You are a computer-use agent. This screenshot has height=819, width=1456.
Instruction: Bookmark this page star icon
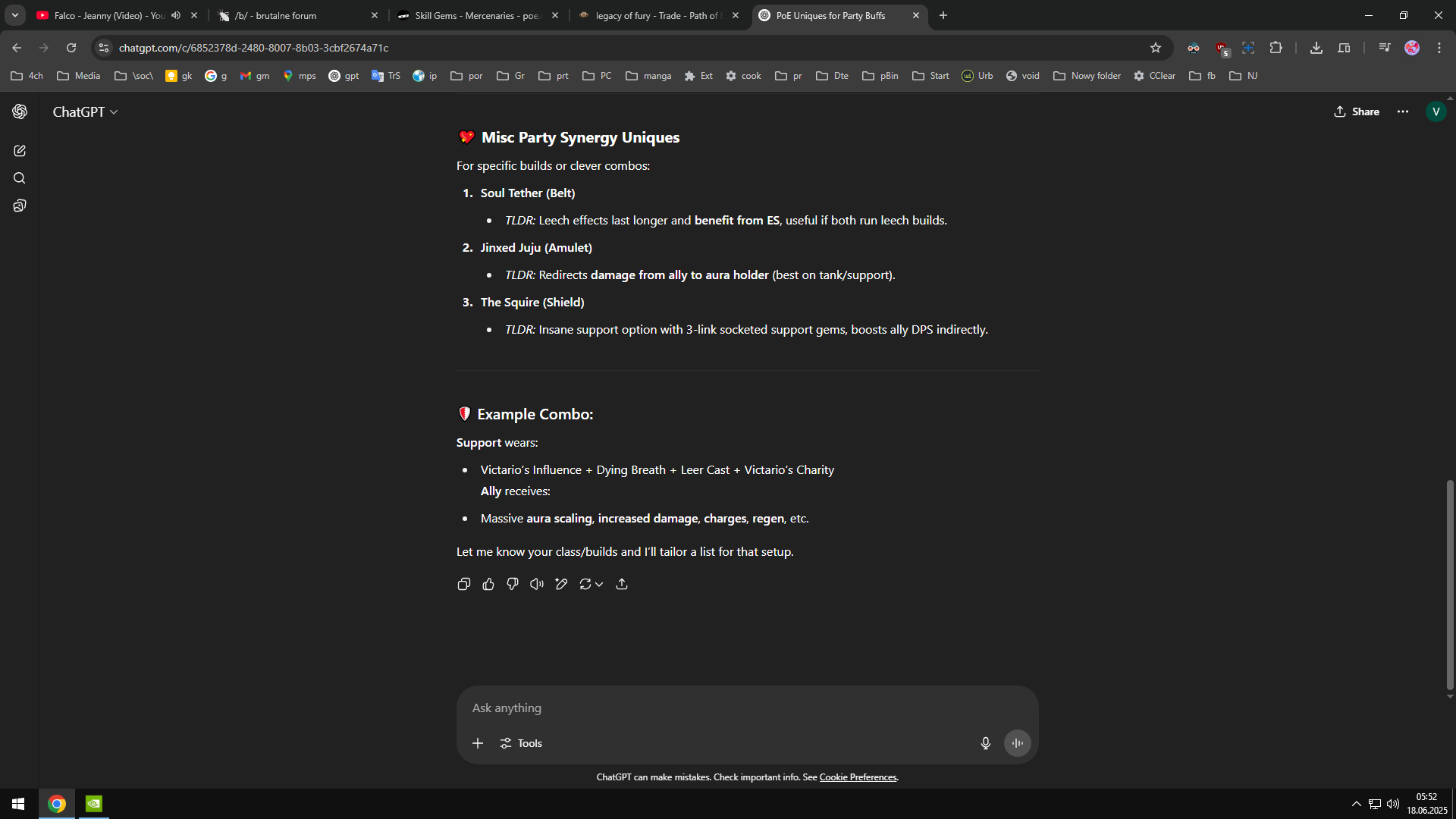tap(1156, 48)
